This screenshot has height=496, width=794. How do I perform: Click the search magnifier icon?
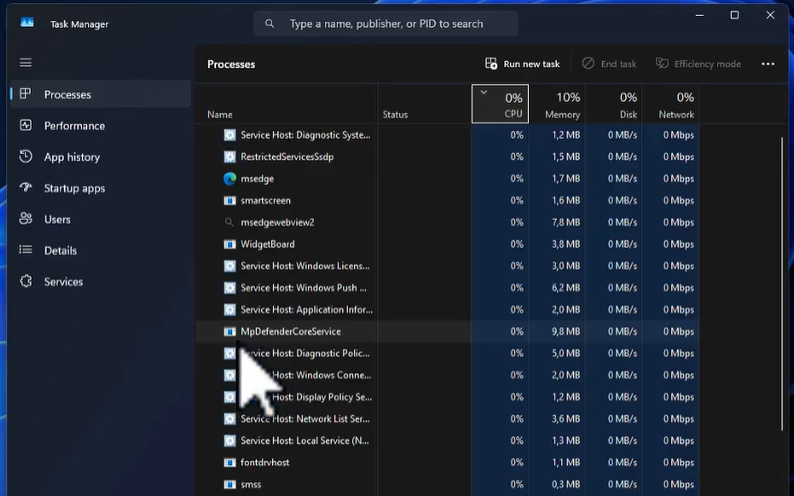[269, 24]
